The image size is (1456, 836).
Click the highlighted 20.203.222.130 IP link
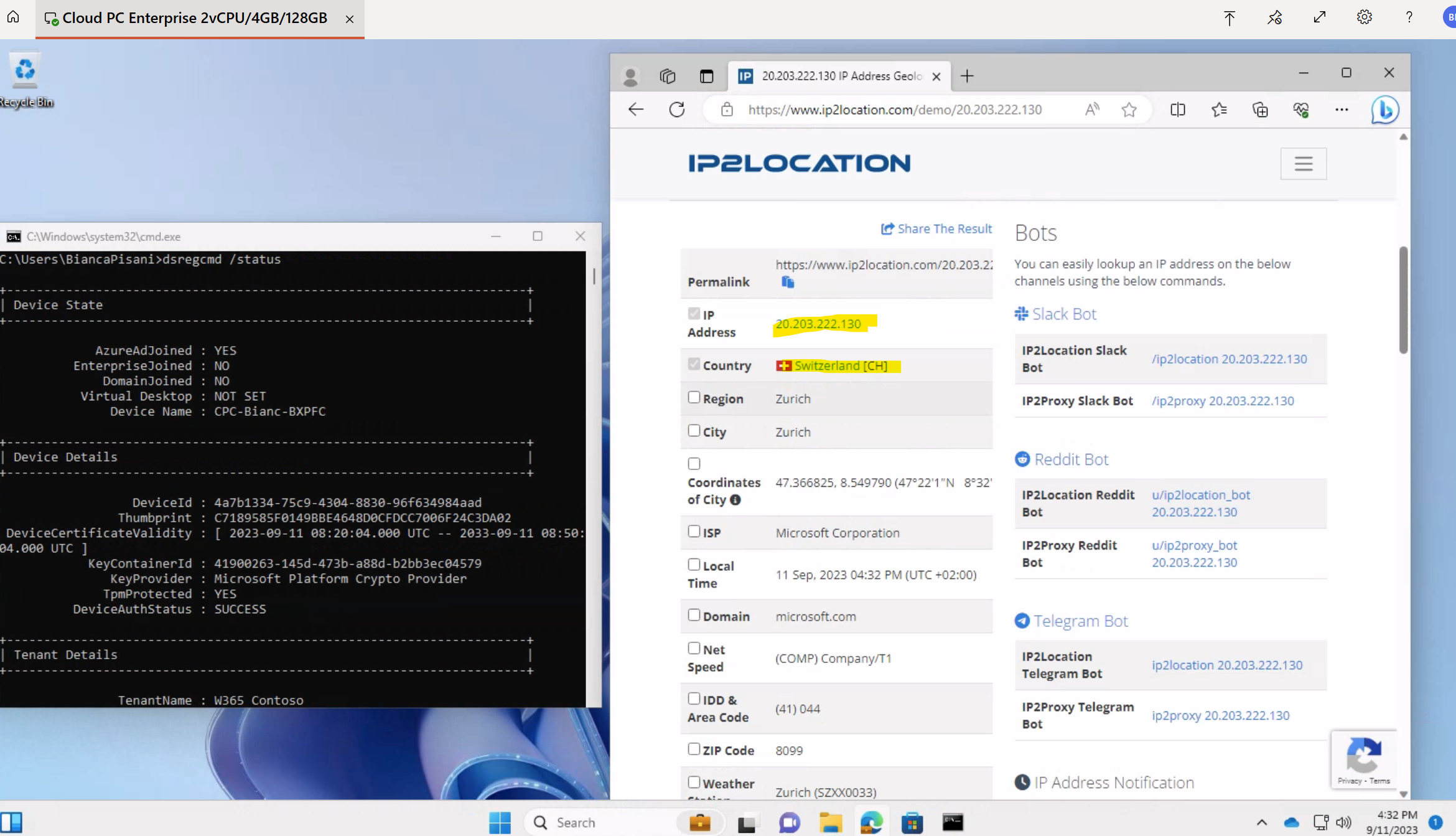coord(818,324)
